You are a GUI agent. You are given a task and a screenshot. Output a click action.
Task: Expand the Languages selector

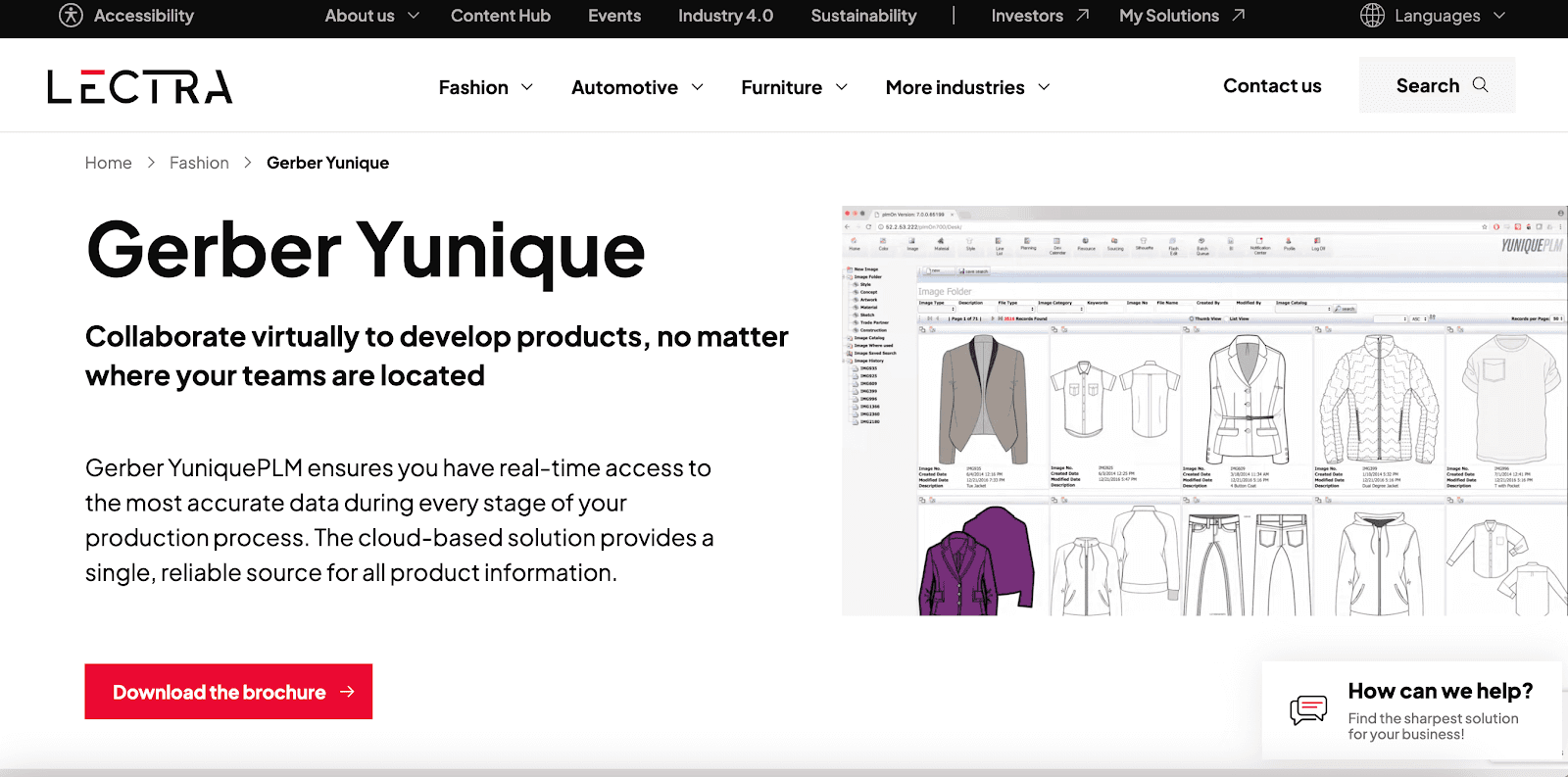1433,16
